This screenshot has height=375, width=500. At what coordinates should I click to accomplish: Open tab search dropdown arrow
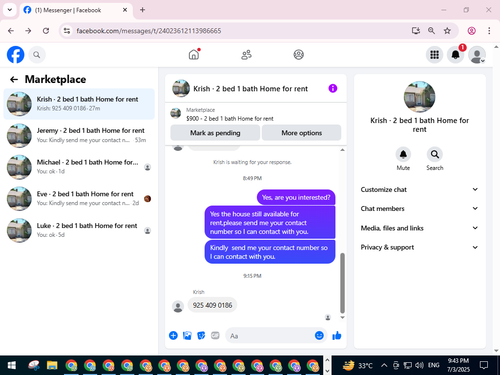coord(10,10)
